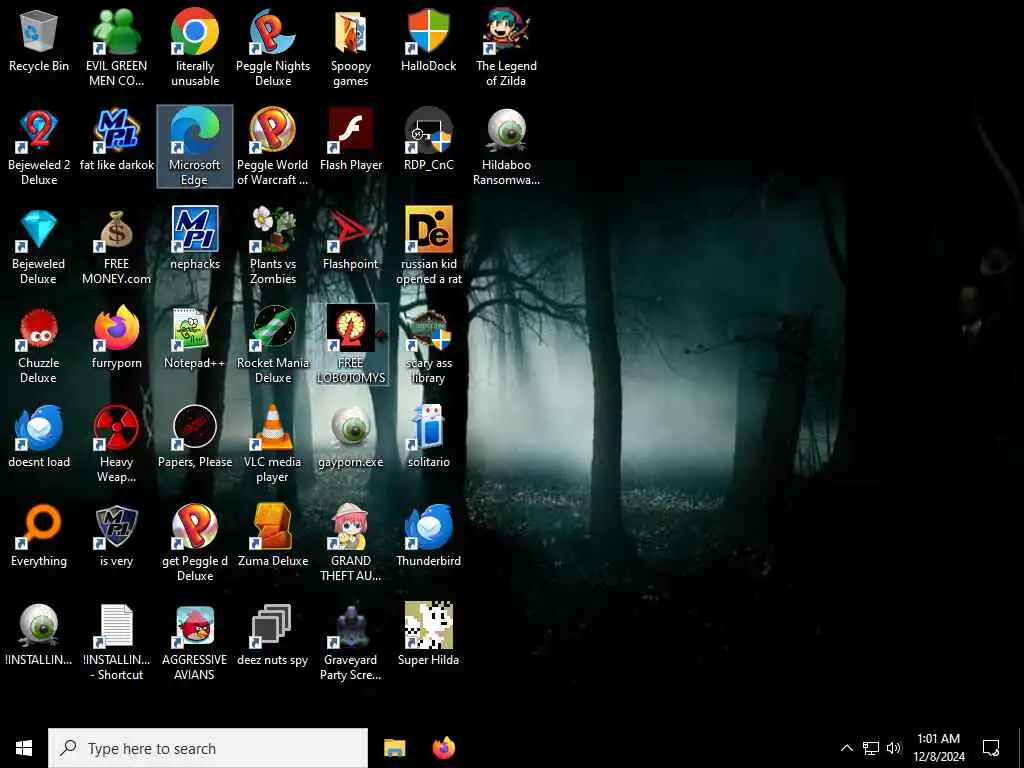Click the Type here to search box
Viewport: 1024px width, 768px height.
tap(208, 748)
